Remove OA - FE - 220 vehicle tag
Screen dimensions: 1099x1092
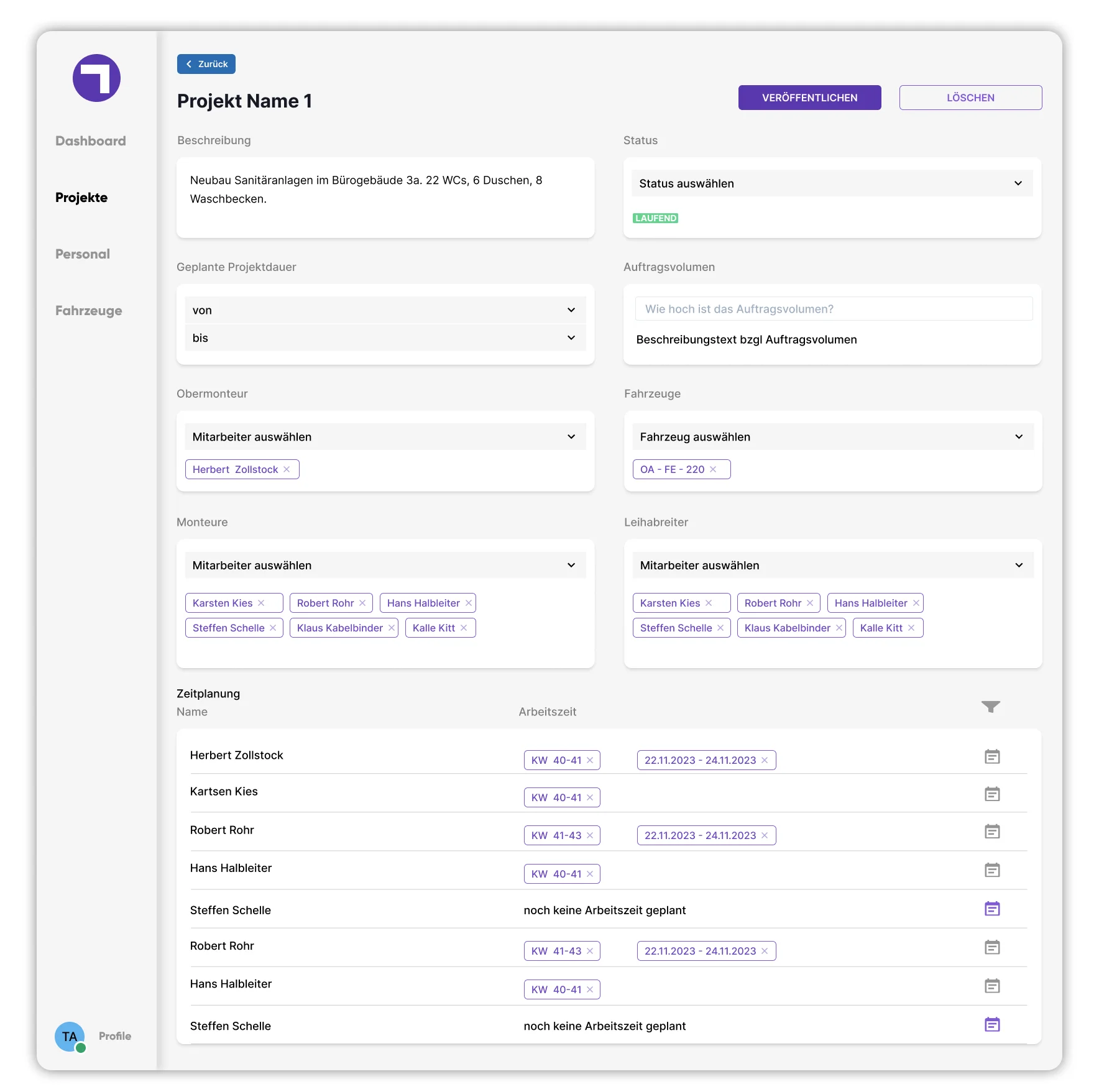[713, 469]
